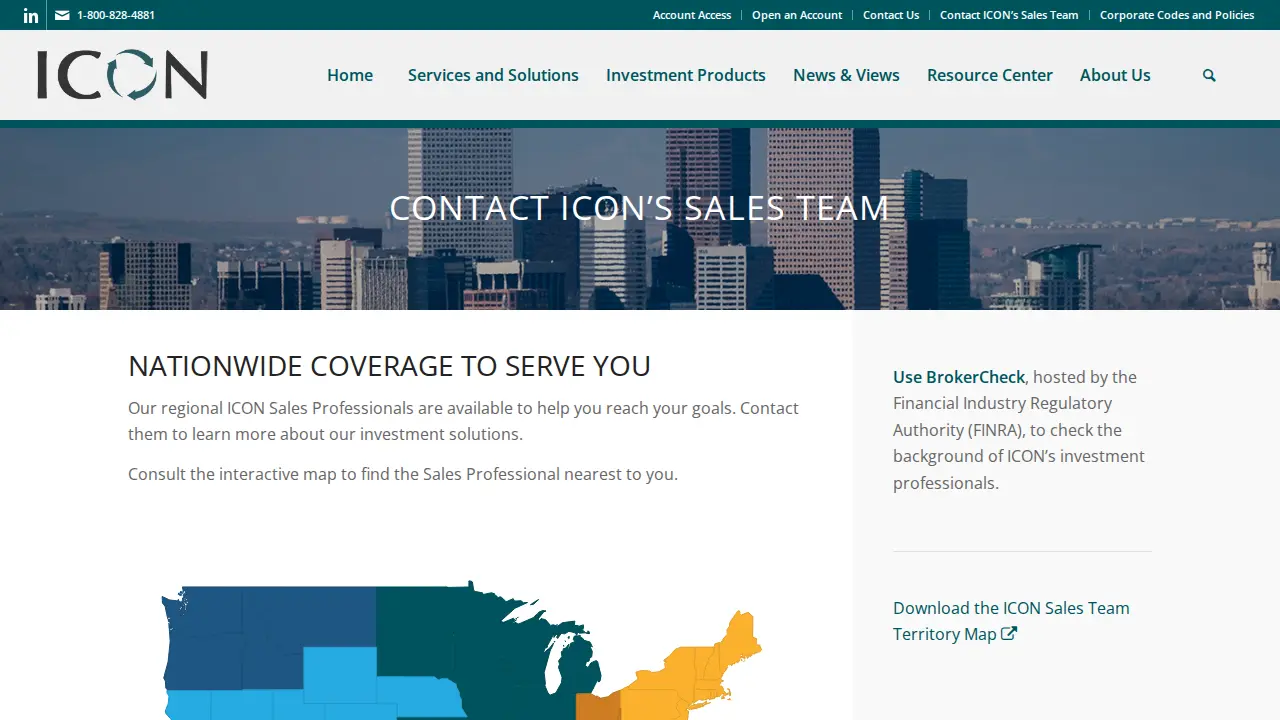Open the search magnifier icon
Screen dimensions: 1280x720
click(1209, 75)
